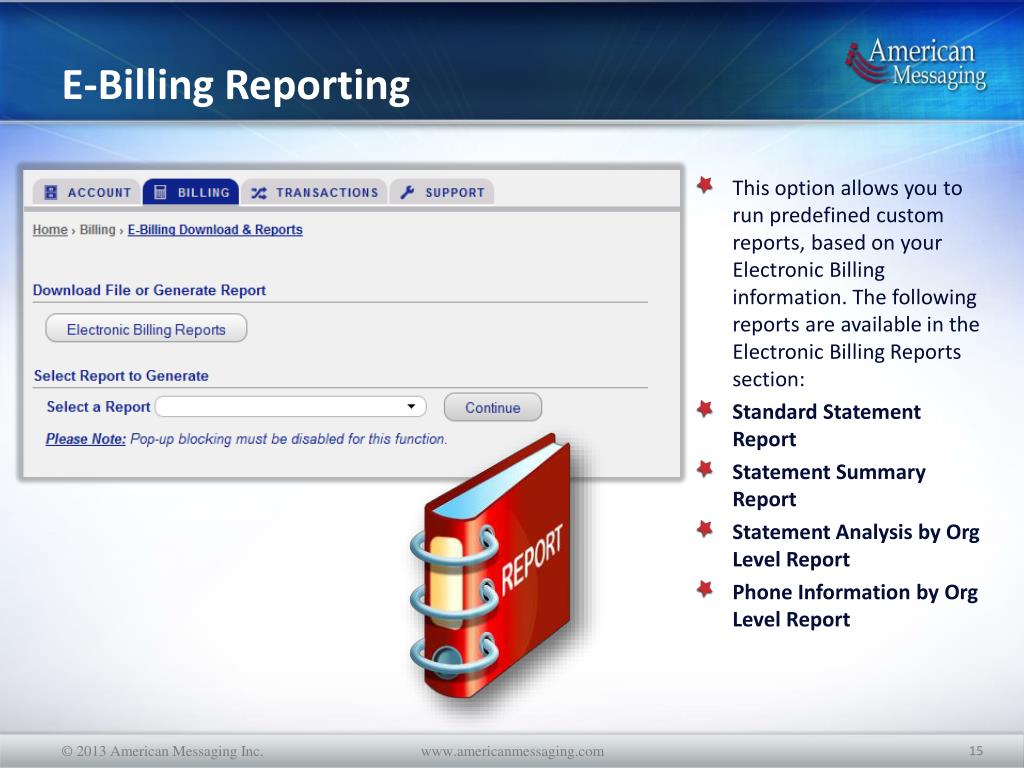
Task: Follow the Home breadcrumb link
Action: [x=50, y=230]
